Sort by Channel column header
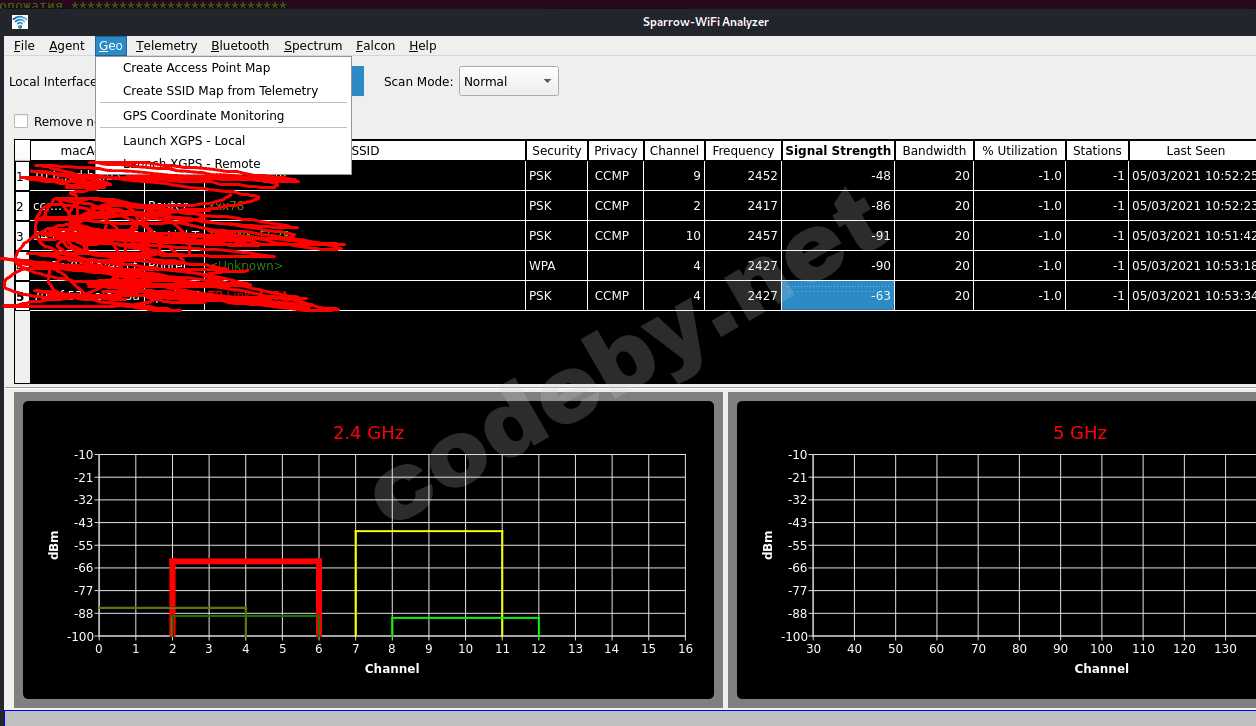The height and width of the screenshot is (726, 1256). point(673,151)
